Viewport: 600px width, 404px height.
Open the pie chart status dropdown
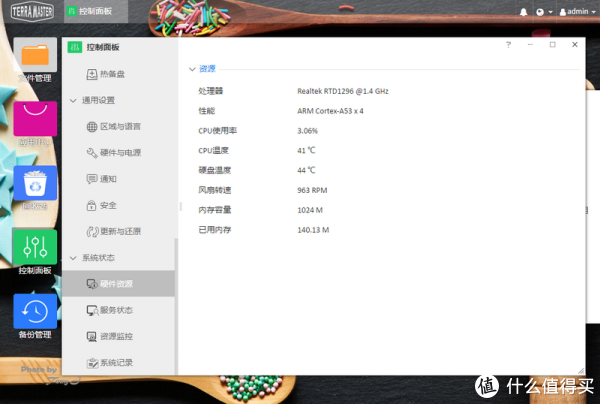544,12
